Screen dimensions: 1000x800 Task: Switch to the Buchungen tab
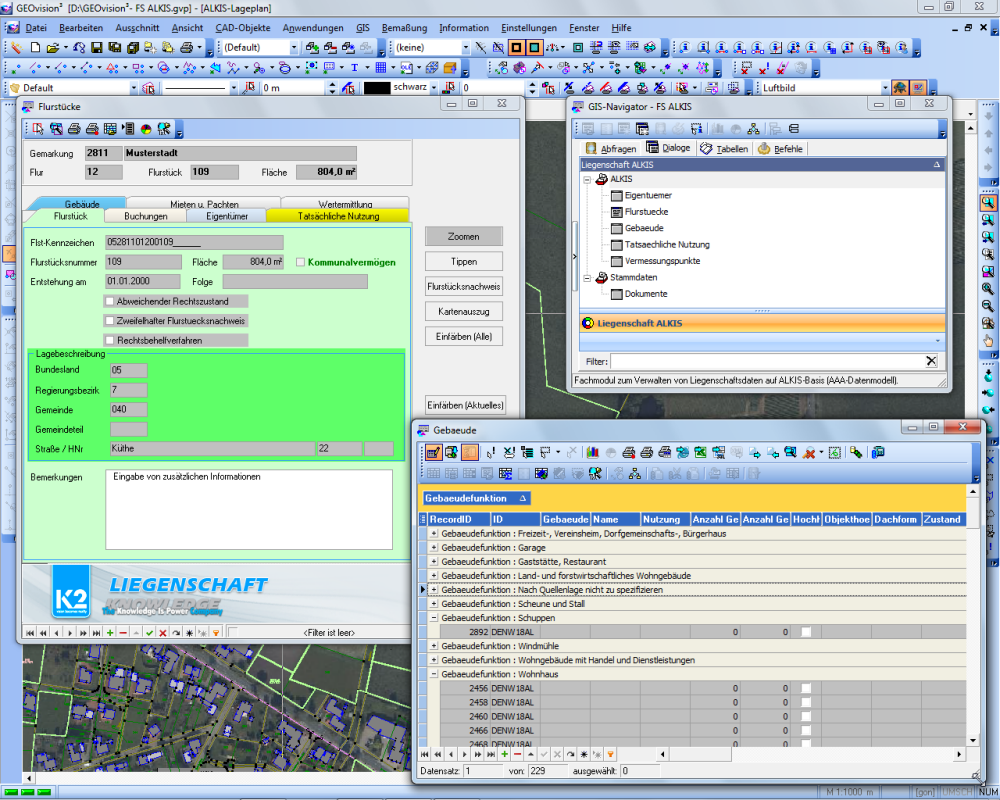coord(146,216)
